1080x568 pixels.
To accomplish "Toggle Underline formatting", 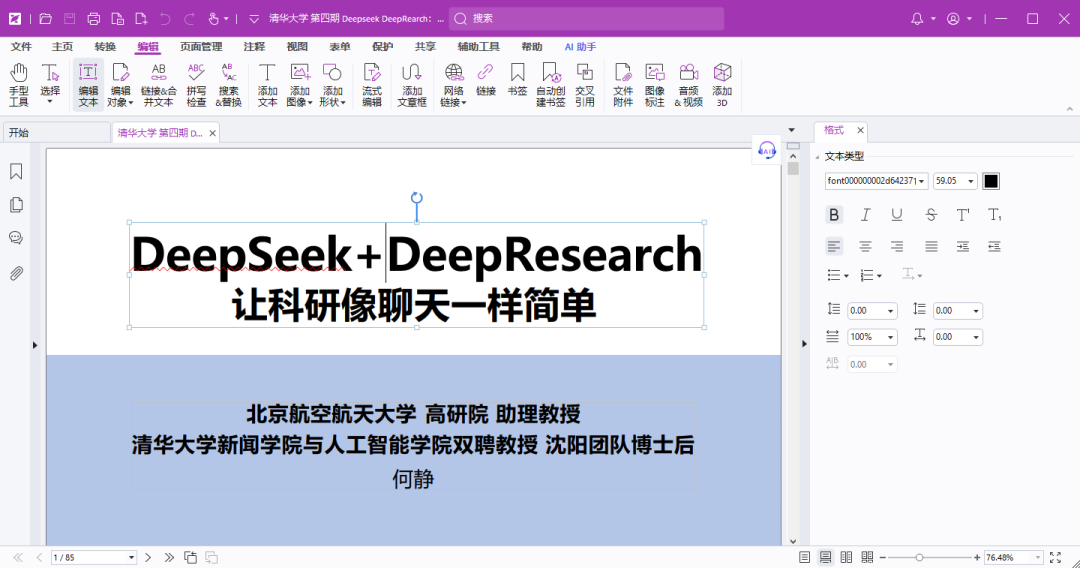I will click(x=896, y=215).
